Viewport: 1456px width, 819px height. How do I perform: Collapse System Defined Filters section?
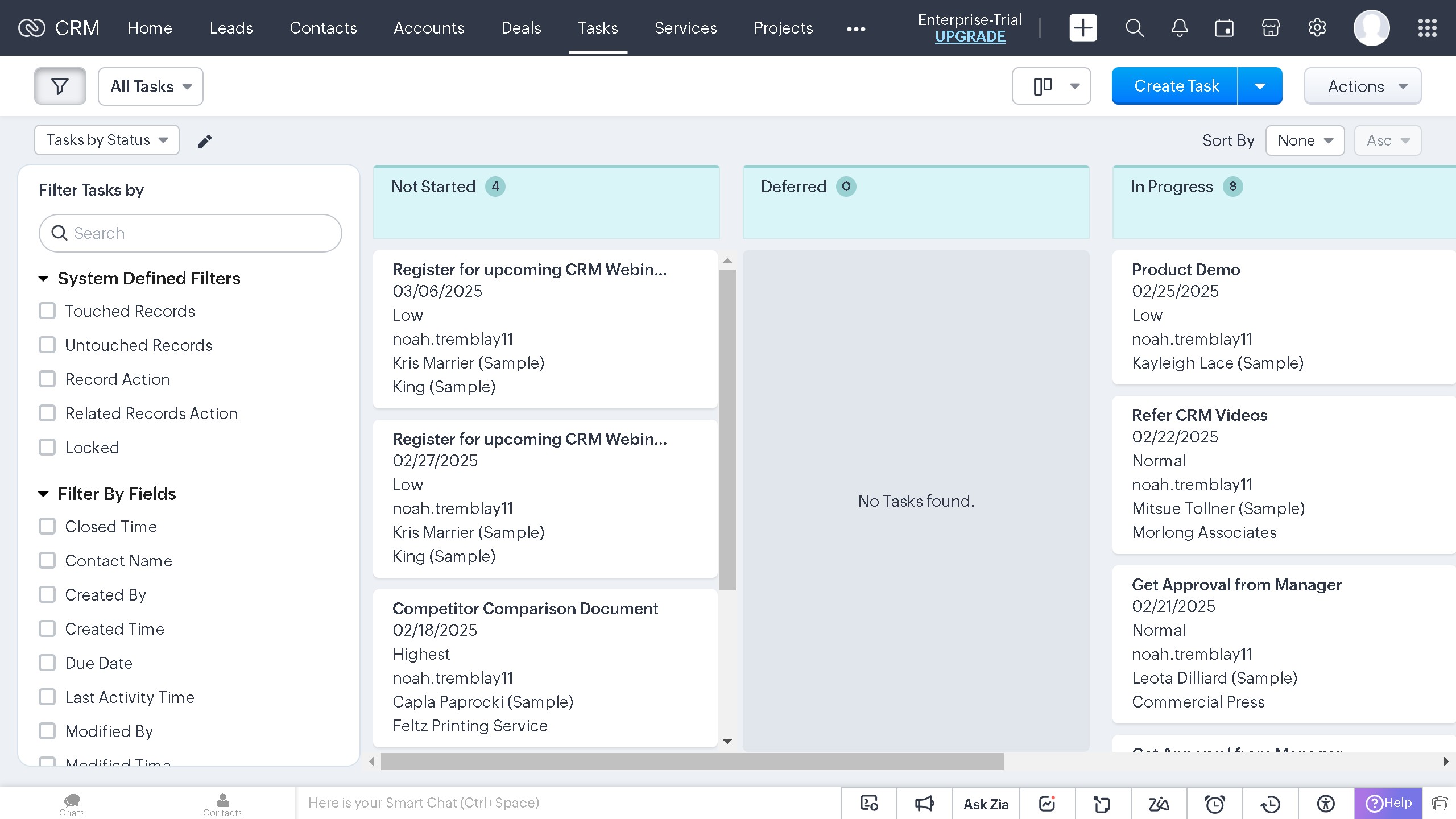click(x=43, y=279)
